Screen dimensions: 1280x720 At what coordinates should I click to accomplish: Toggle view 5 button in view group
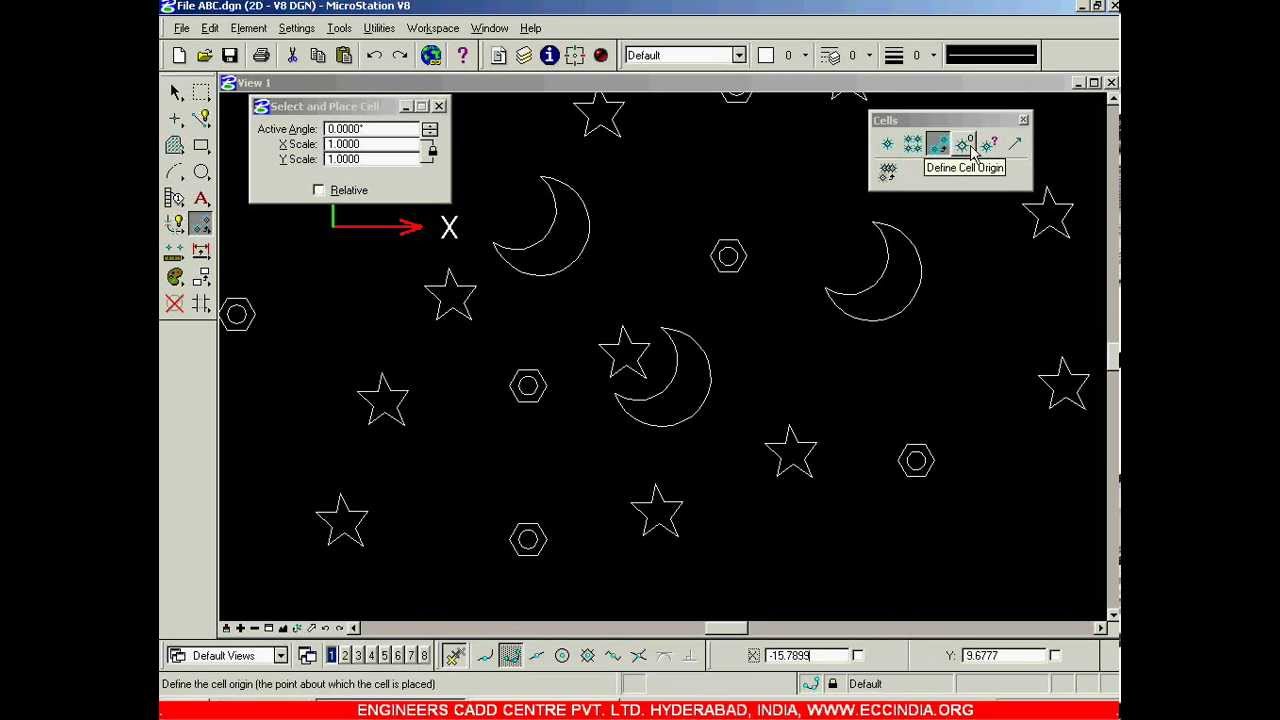[x=384, y=656]
